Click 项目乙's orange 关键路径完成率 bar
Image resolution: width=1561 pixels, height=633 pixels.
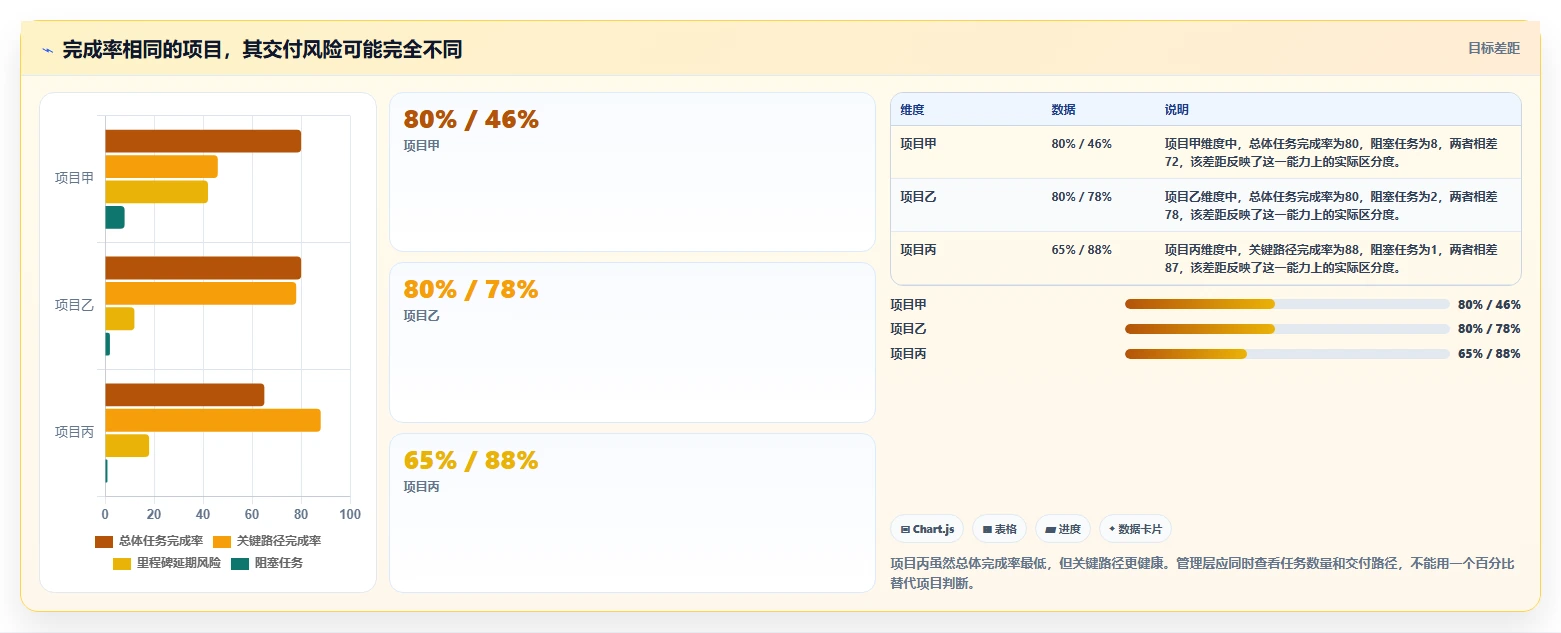pos(200,293)
